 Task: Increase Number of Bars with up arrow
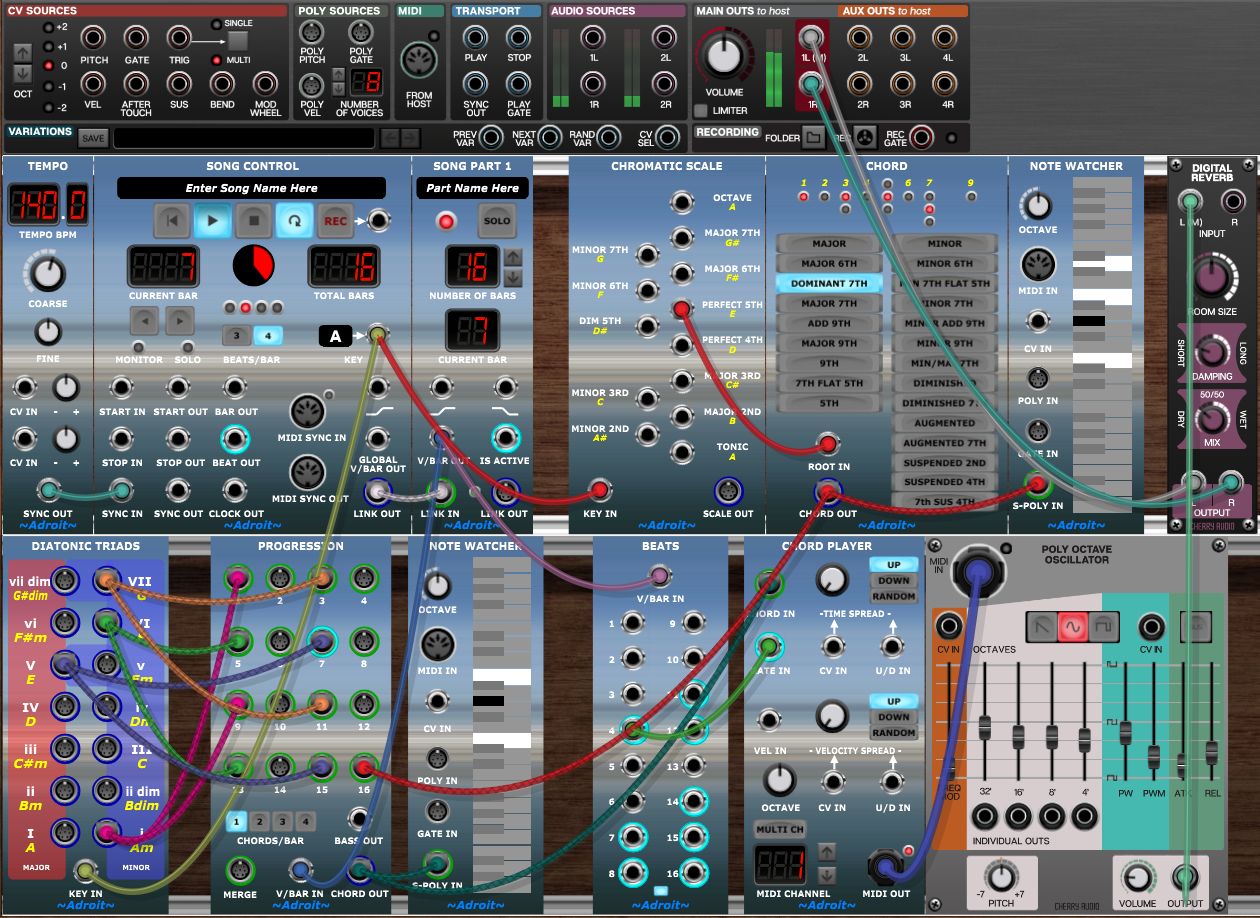(512, 257)
